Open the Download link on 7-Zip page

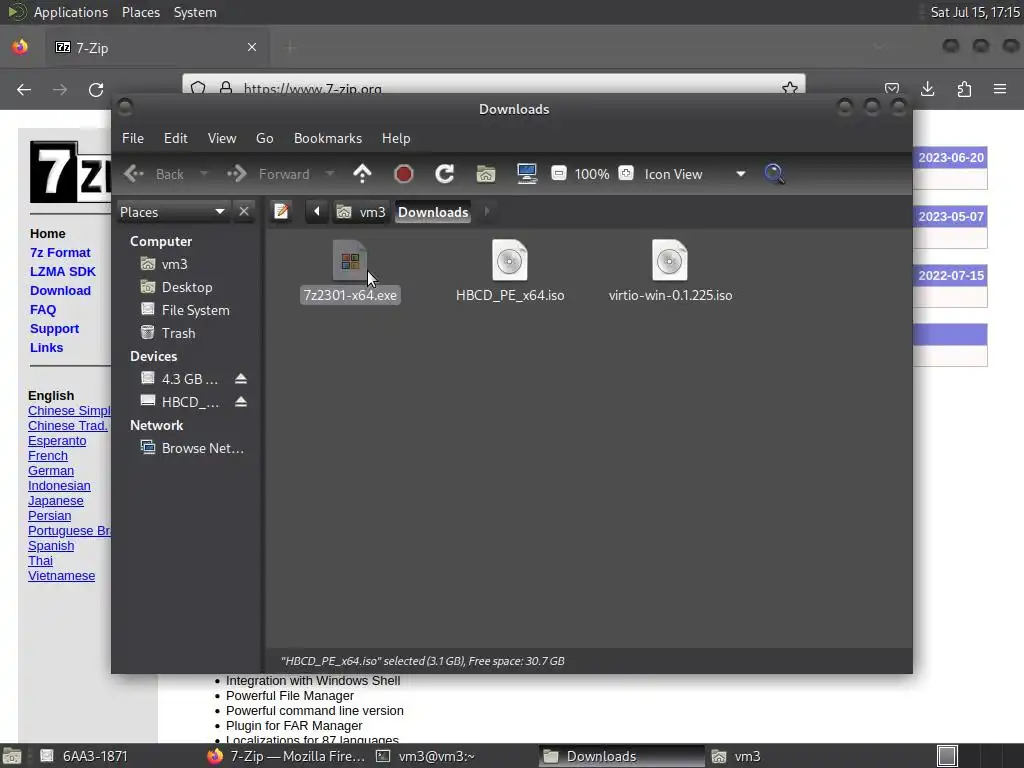(x=60, y=291)
